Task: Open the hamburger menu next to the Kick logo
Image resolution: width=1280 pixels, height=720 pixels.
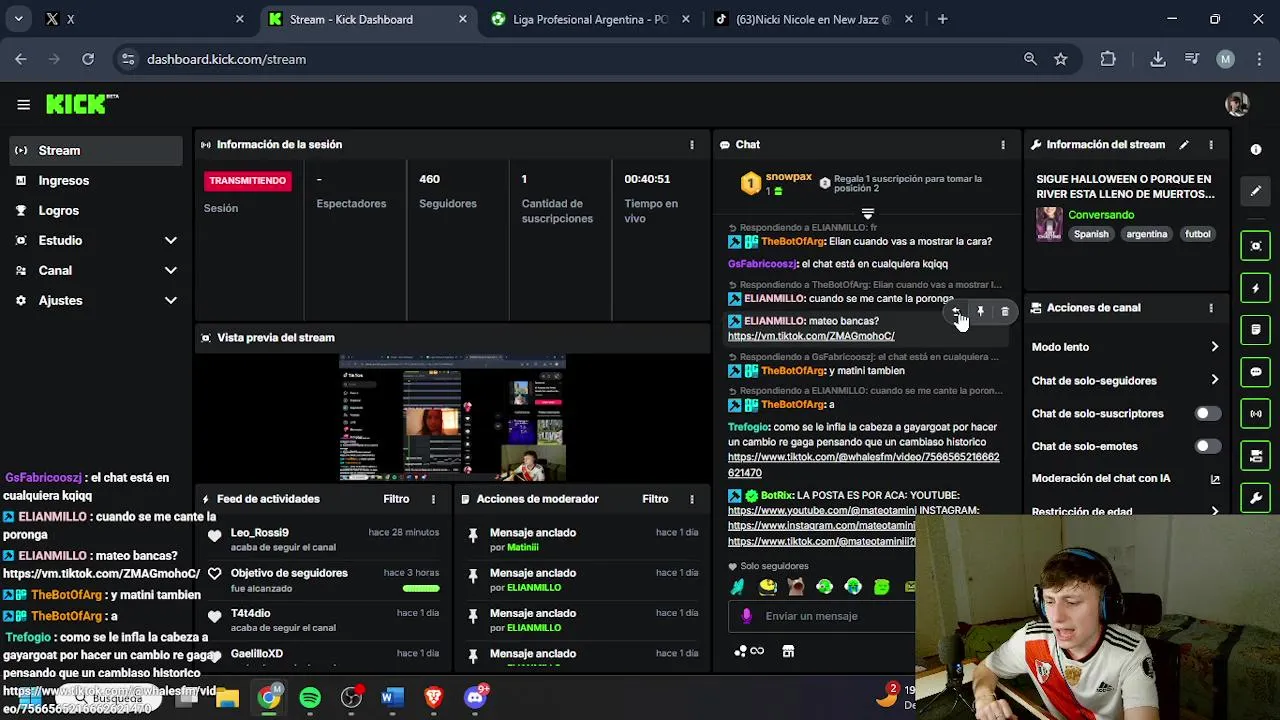Action: pos(23,104)
